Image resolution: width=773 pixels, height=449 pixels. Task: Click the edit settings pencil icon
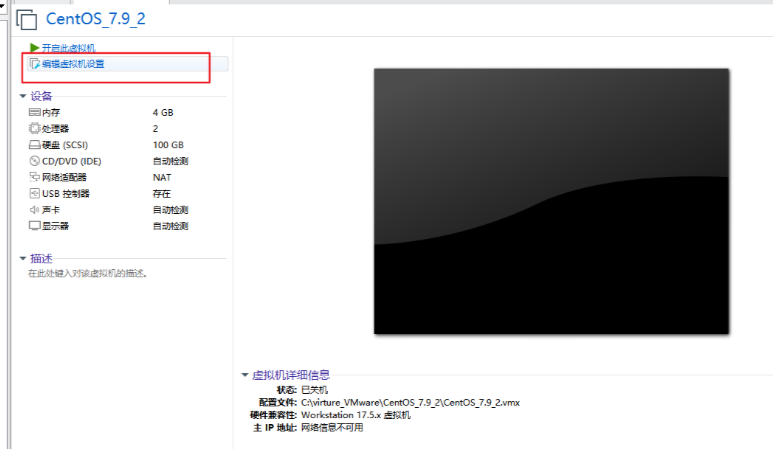(35, 64)
